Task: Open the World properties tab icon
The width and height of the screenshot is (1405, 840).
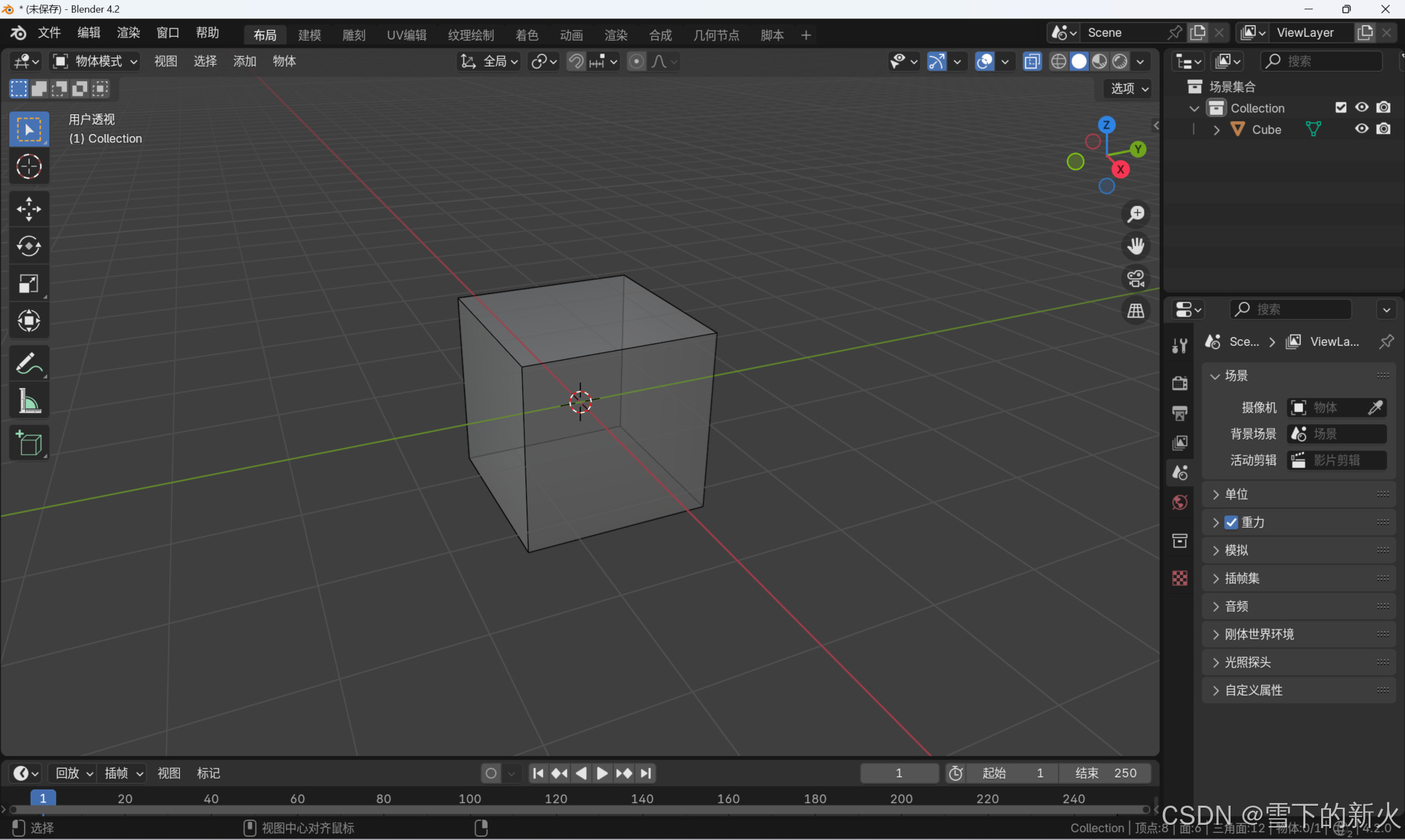Action: tap(1180, 503)
